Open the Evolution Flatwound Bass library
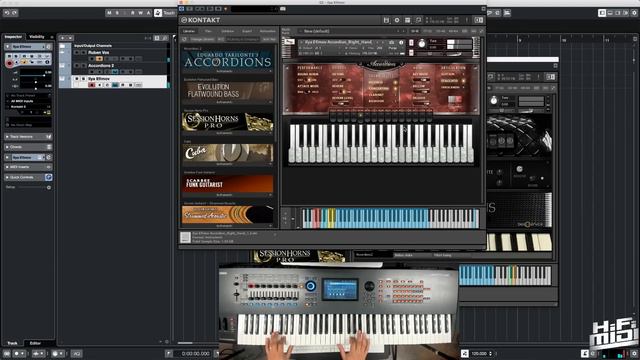Viewport: 640px width, 360px height. pos(227,91)
